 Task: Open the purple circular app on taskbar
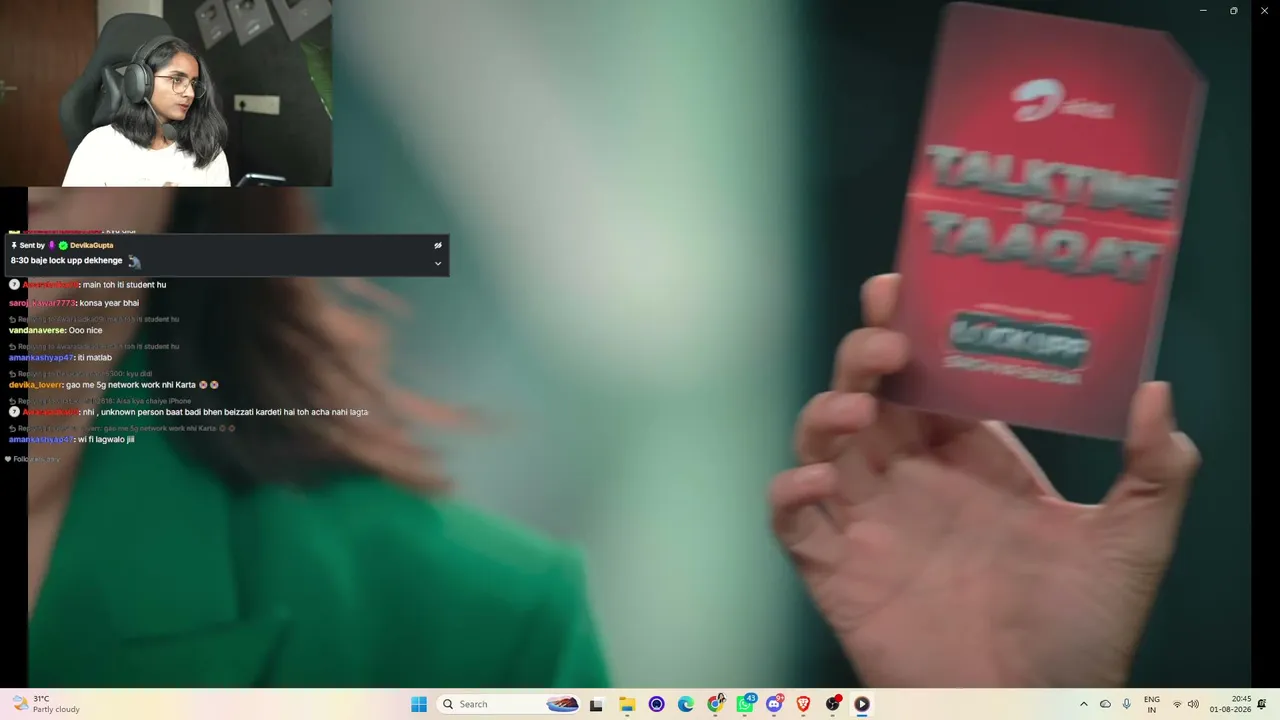(x=656, y=704)
